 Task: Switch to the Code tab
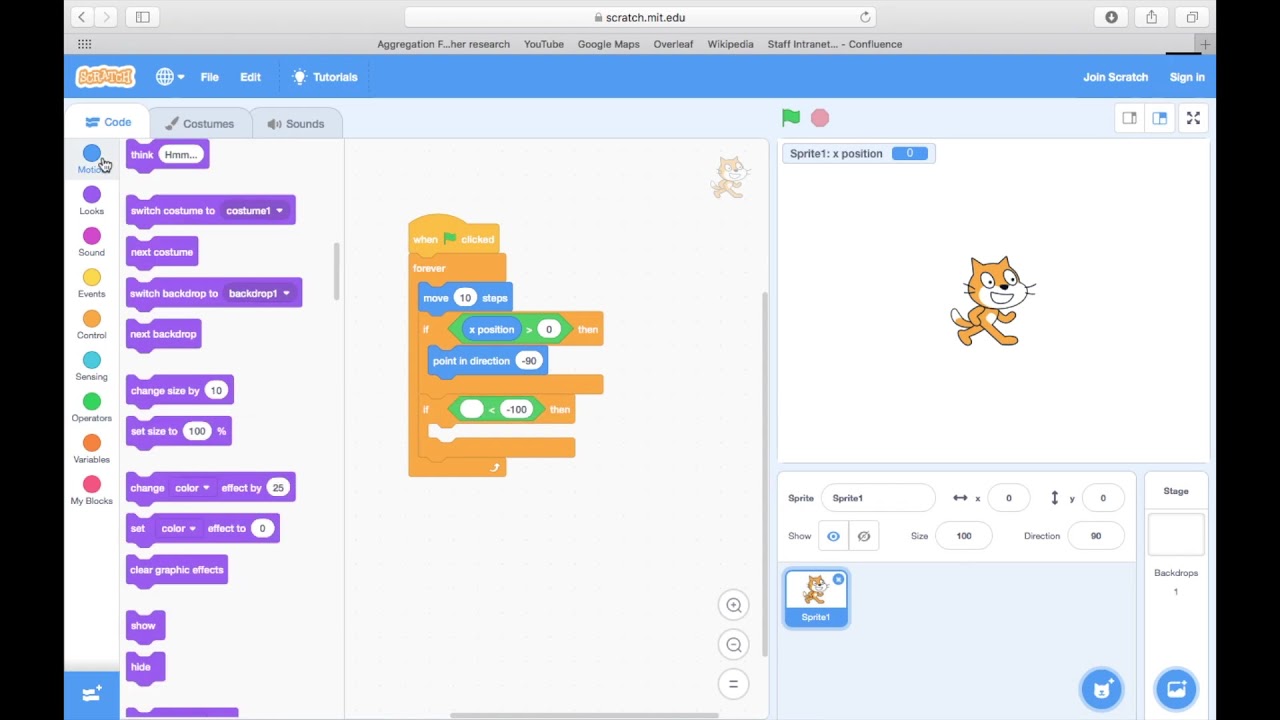pyautogui.click(x=108, y=122)
